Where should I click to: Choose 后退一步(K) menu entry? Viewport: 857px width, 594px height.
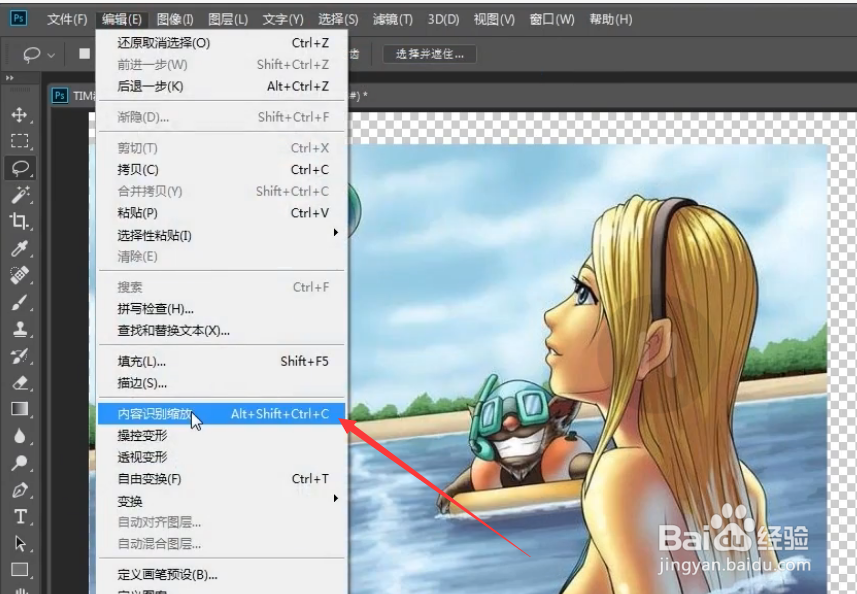tap(222, 86)
